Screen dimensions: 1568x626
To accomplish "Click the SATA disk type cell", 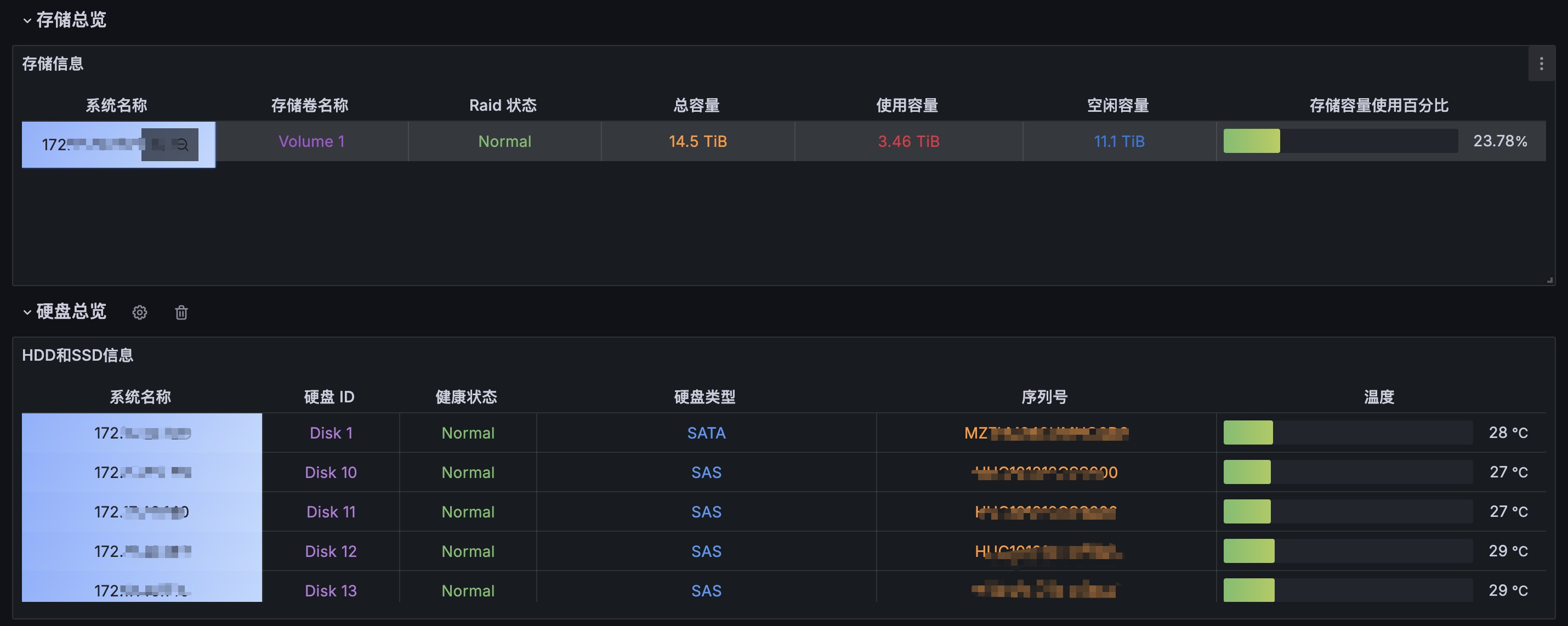I will click(706, 433).
